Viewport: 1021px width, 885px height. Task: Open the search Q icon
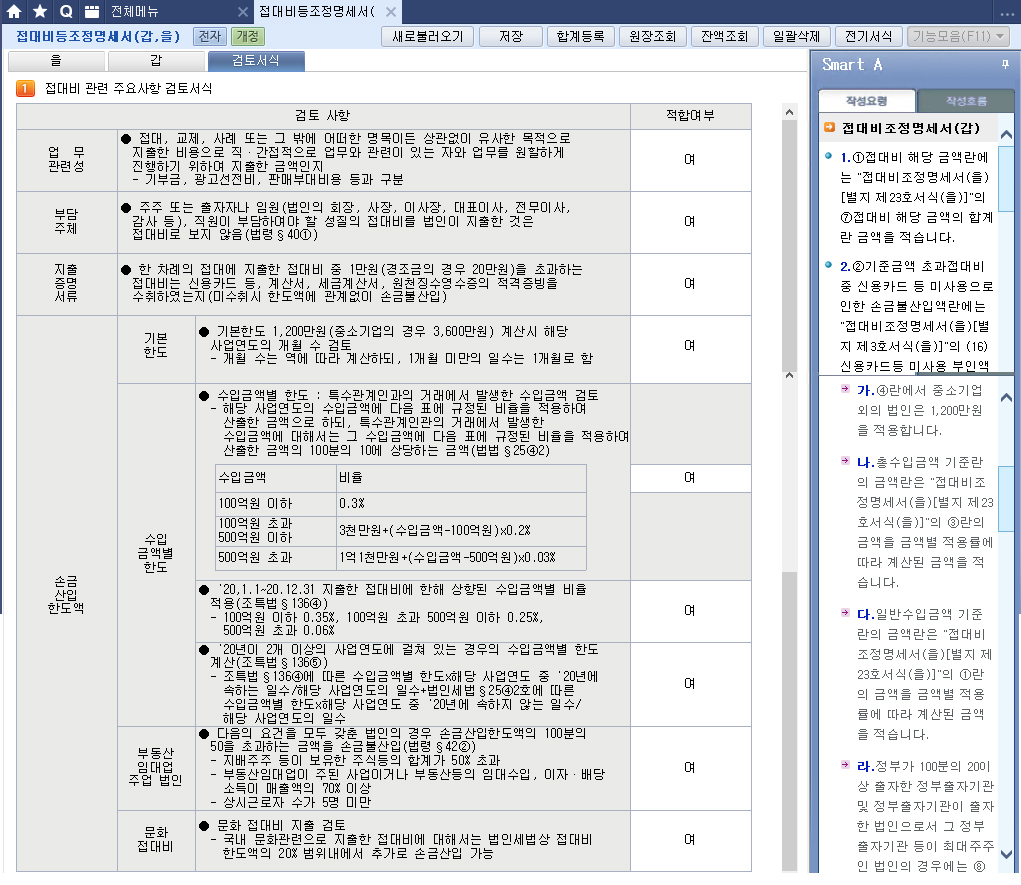tap(66, 11)
